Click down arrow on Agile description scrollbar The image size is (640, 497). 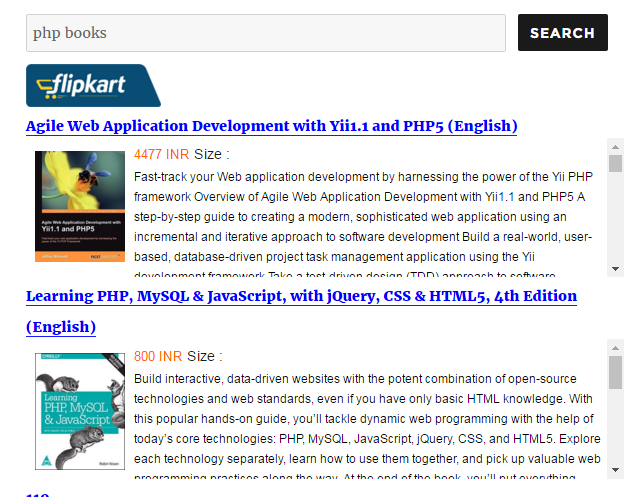click(x=615, y=269)
